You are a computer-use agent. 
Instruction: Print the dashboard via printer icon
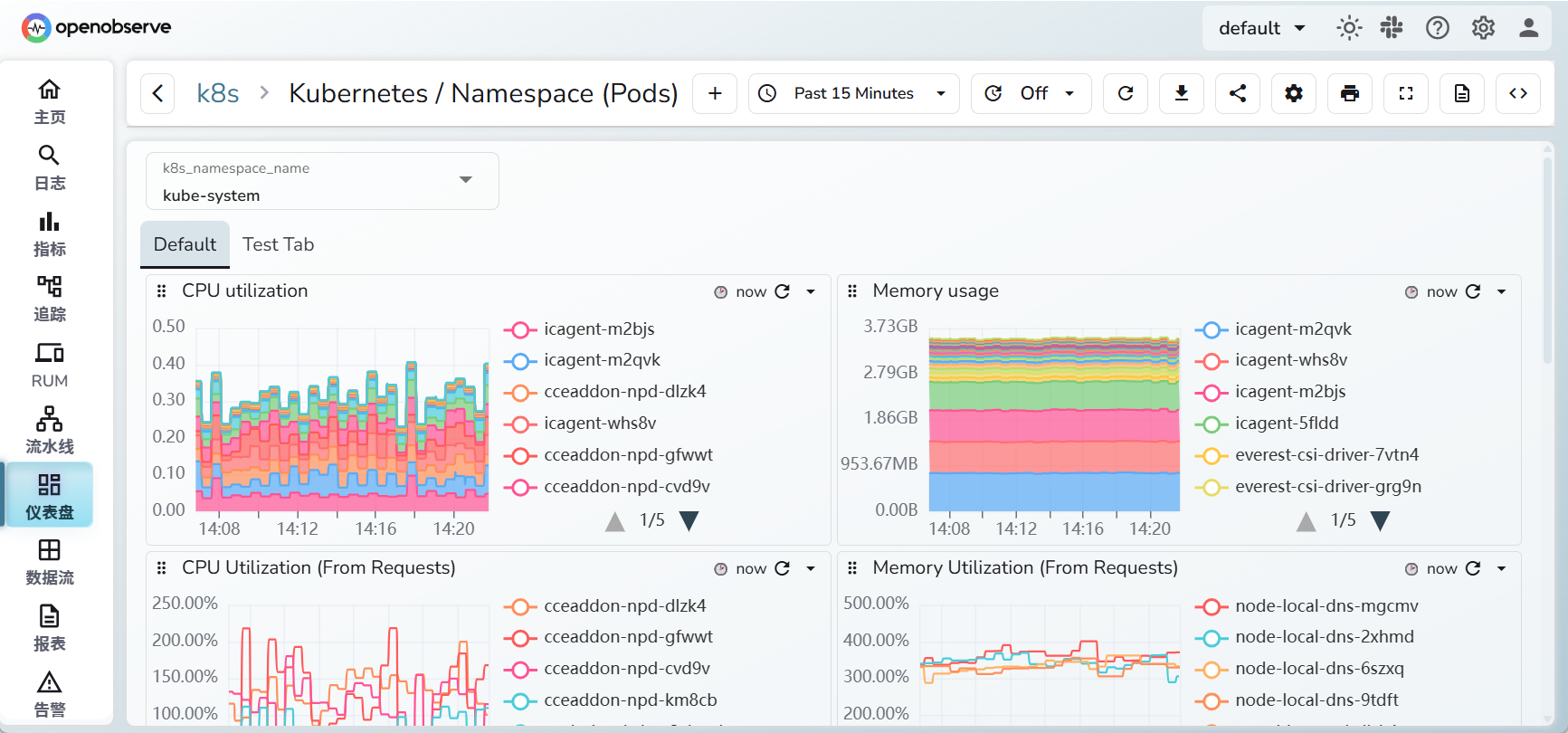pos(1350,93)
